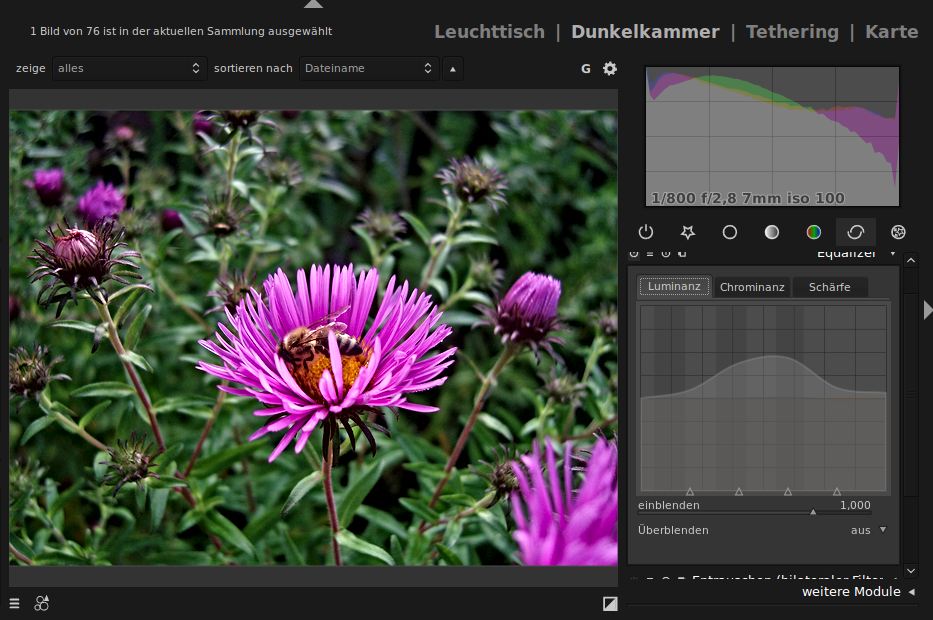
Task: Select the Chrominanz tab
Action: click(752, 287)
